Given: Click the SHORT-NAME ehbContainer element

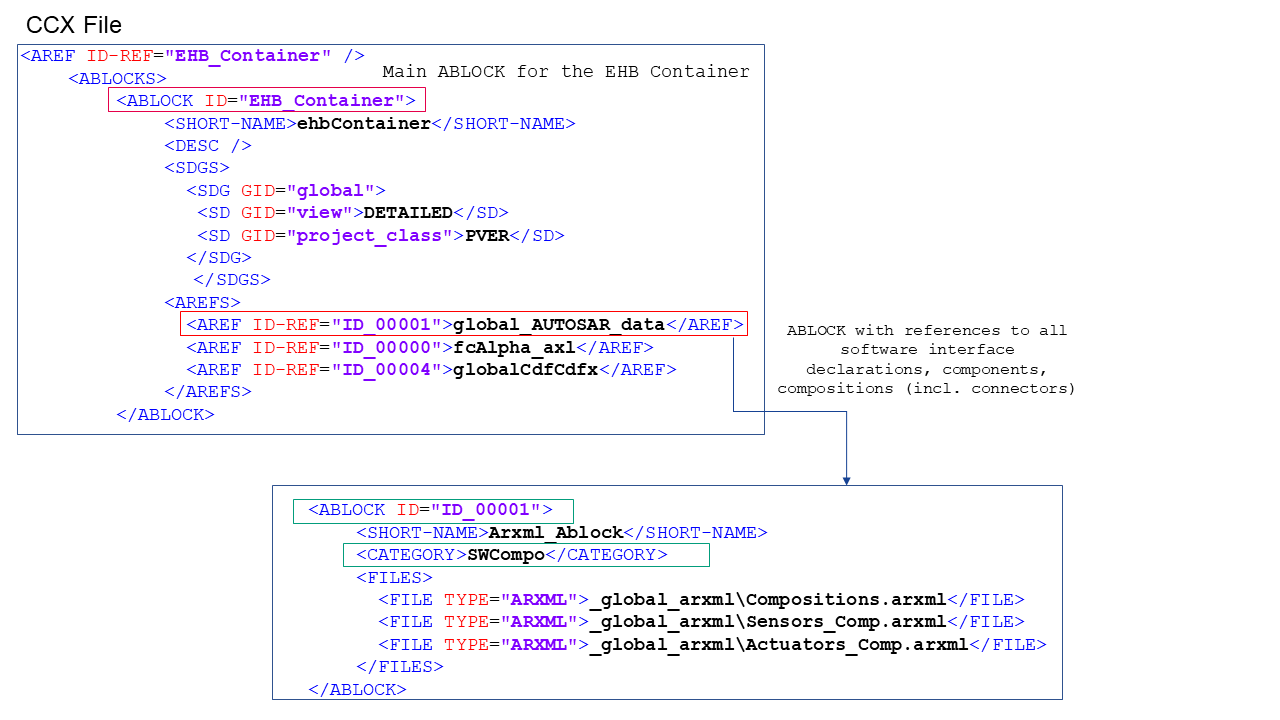Looking at the screenshot, I should click(370, 123).
